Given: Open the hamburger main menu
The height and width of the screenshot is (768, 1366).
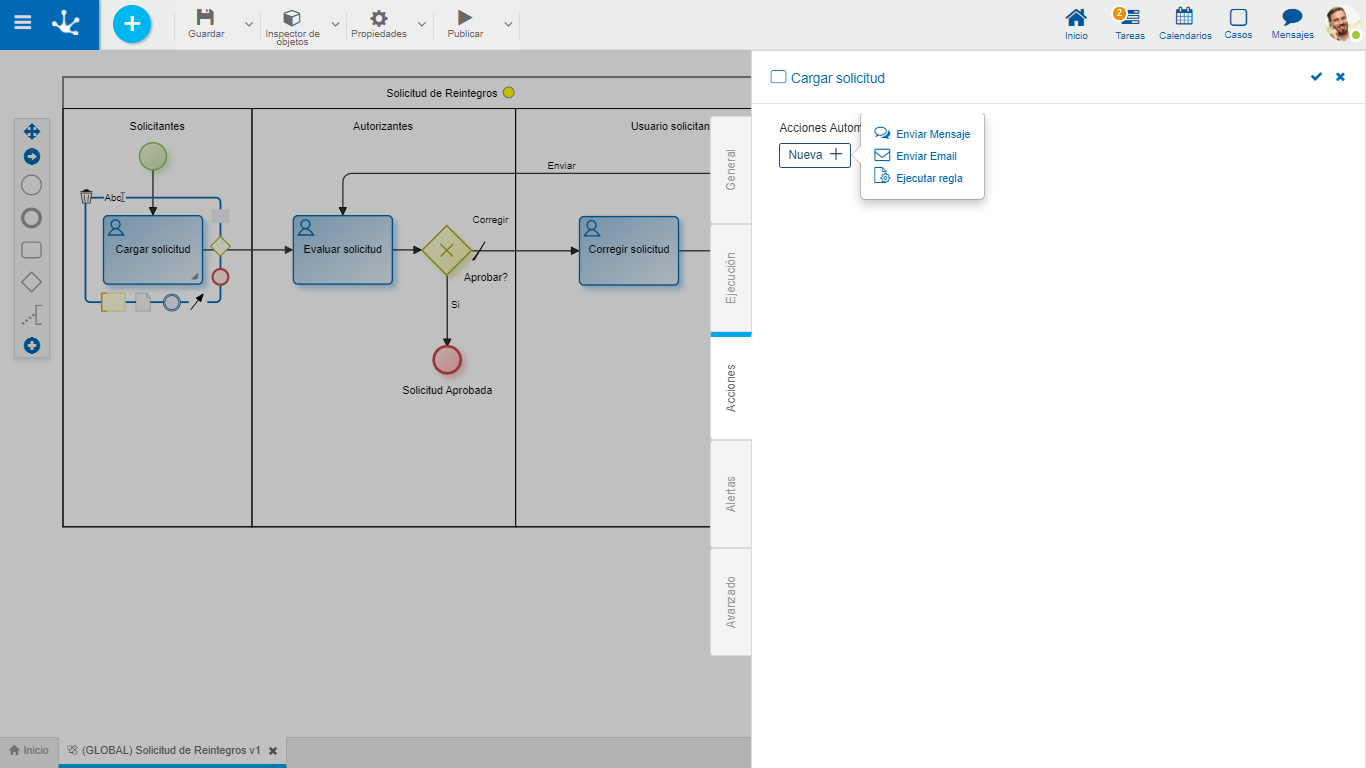Looking at the screenshot, I should 22,22.
